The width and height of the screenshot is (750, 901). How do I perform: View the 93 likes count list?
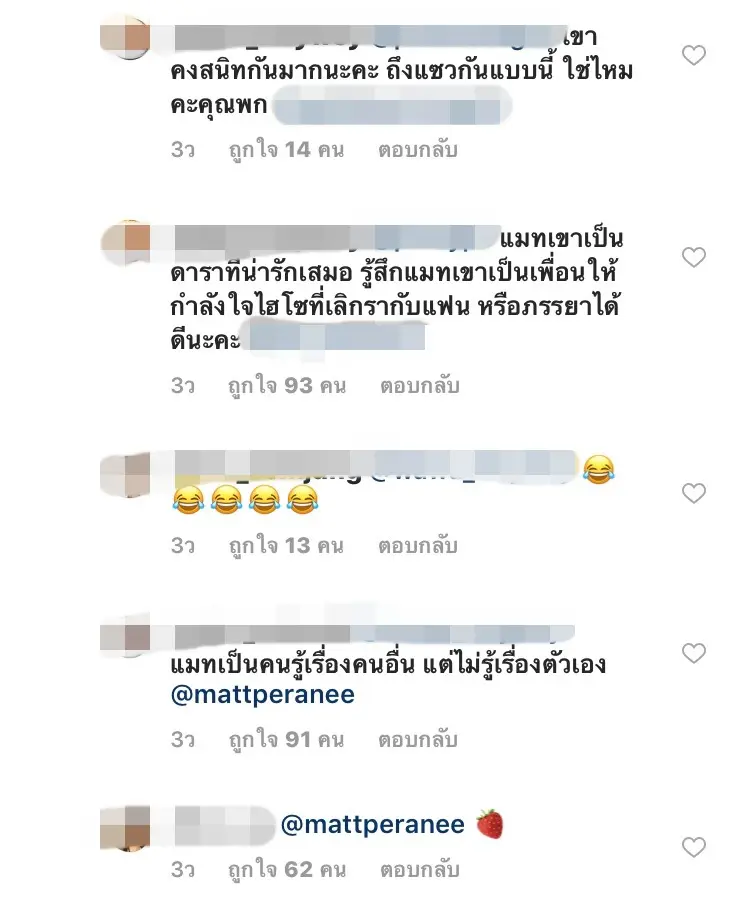point(287,386)
